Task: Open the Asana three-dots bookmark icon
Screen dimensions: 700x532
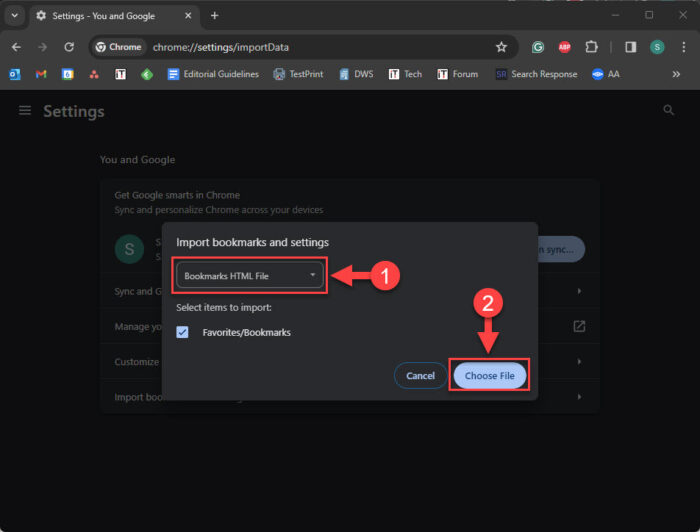Action: (x=94, y=74)
